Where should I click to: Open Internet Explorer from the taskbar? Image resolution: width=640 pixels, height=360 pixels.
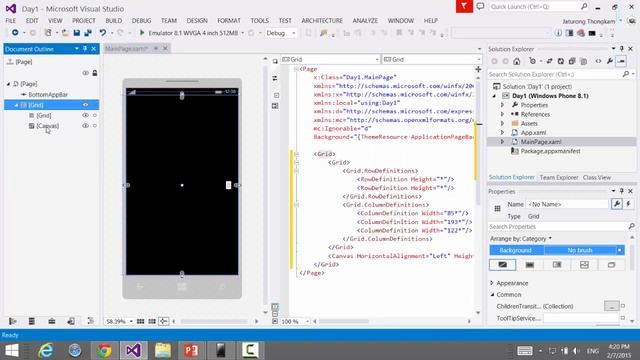(x=45, y=350)
